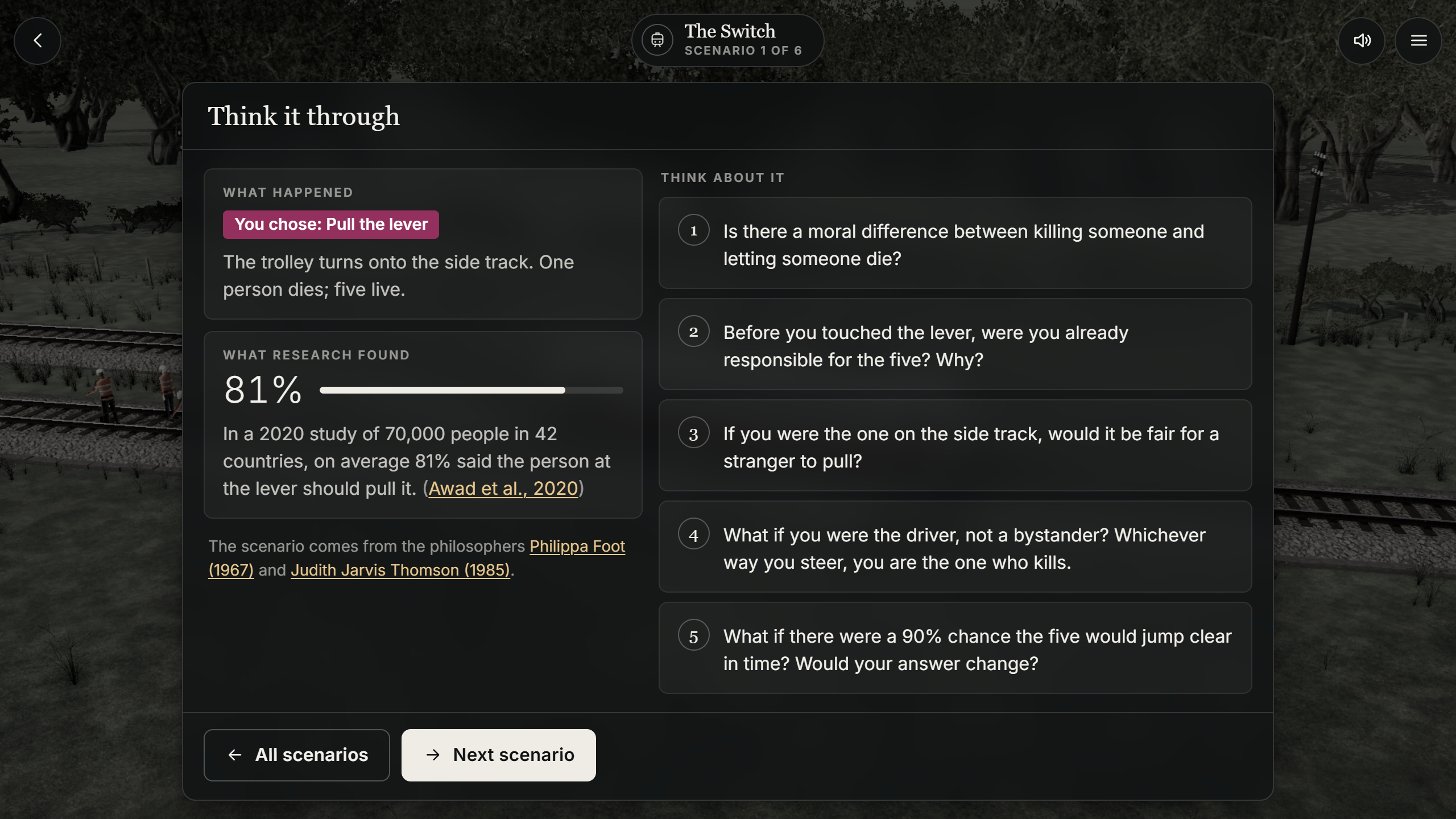Screen dimensions: 1456x819
Task: Click the 81% progress bar
Action: [471, 390]
